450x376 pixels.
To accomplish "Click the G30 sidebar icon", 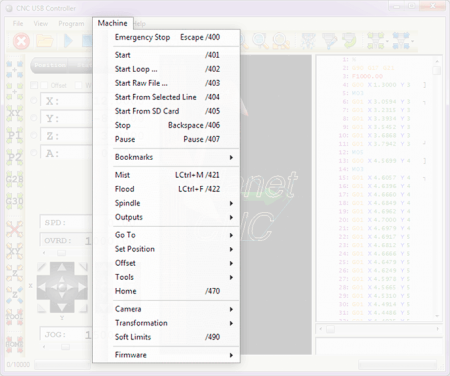I will 14,201.
